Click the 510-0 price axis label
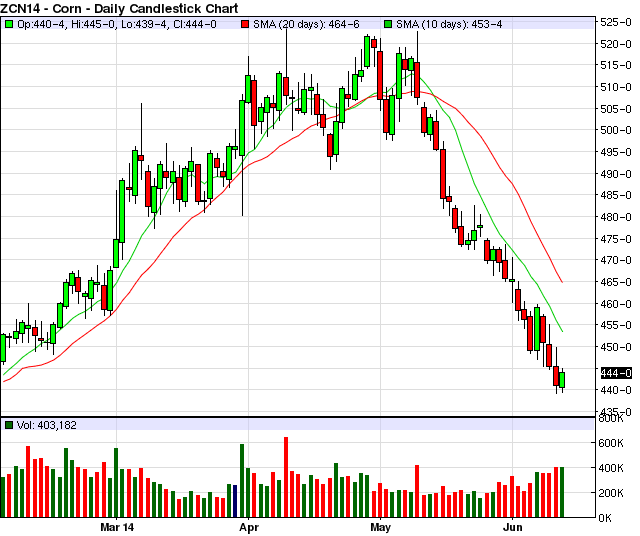 pyautogui.click(x=616, y=87)
